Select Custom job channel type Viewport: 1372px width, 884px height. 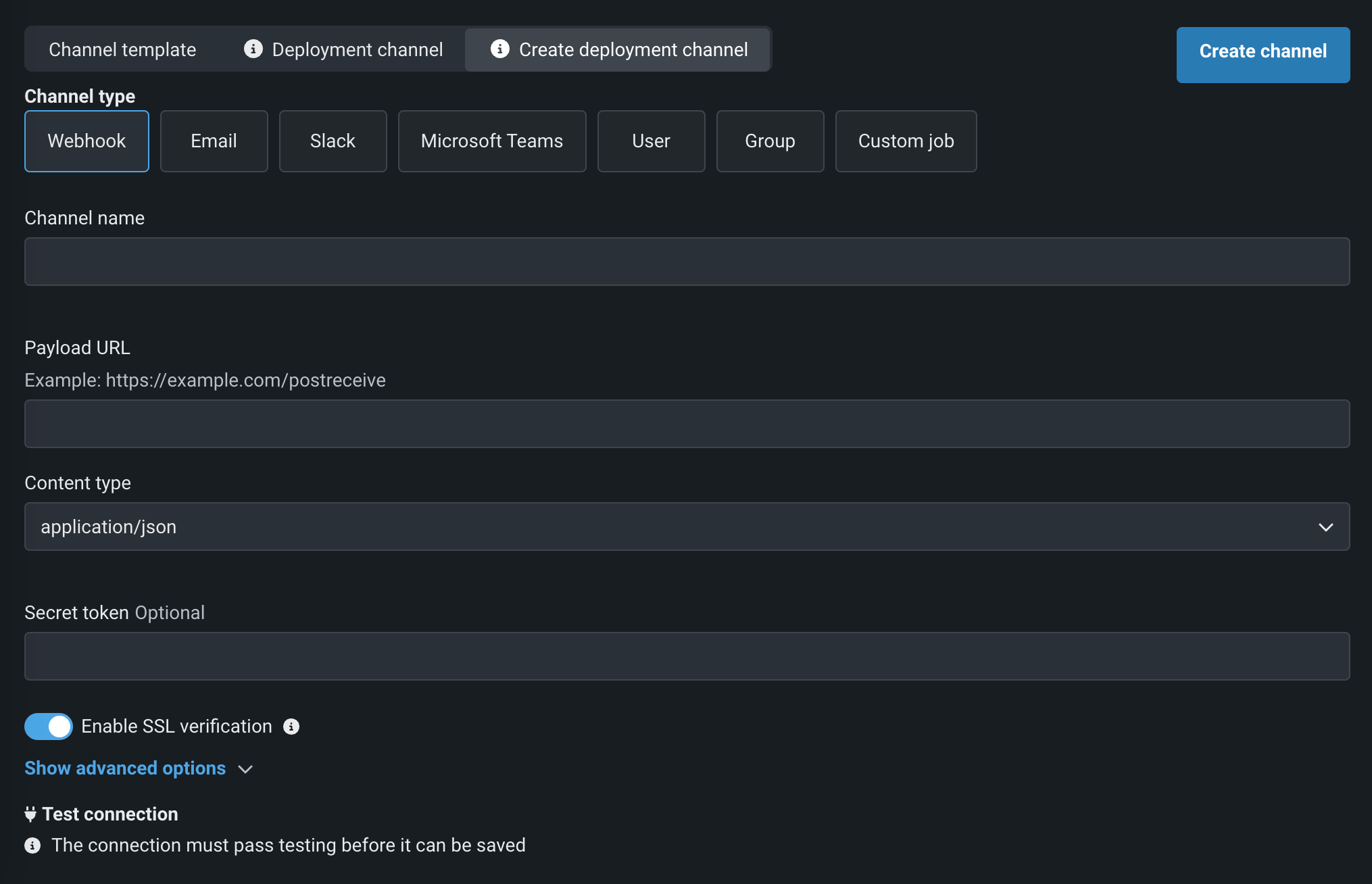(906, 141)
